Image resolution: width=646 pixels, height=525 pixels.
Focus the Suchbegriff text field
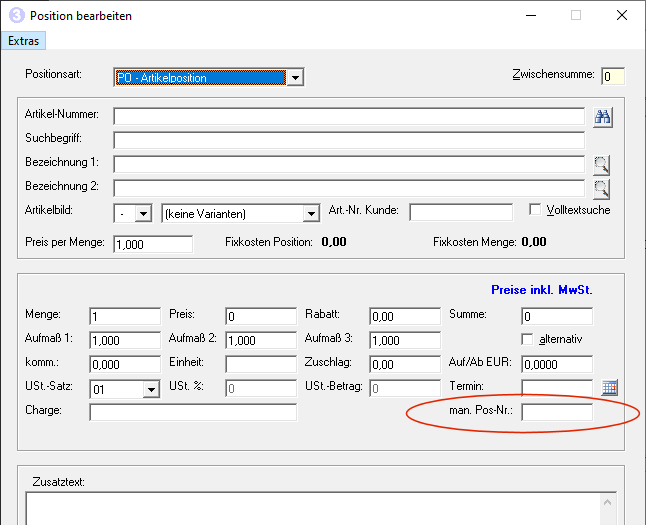[x=349, y=141]
